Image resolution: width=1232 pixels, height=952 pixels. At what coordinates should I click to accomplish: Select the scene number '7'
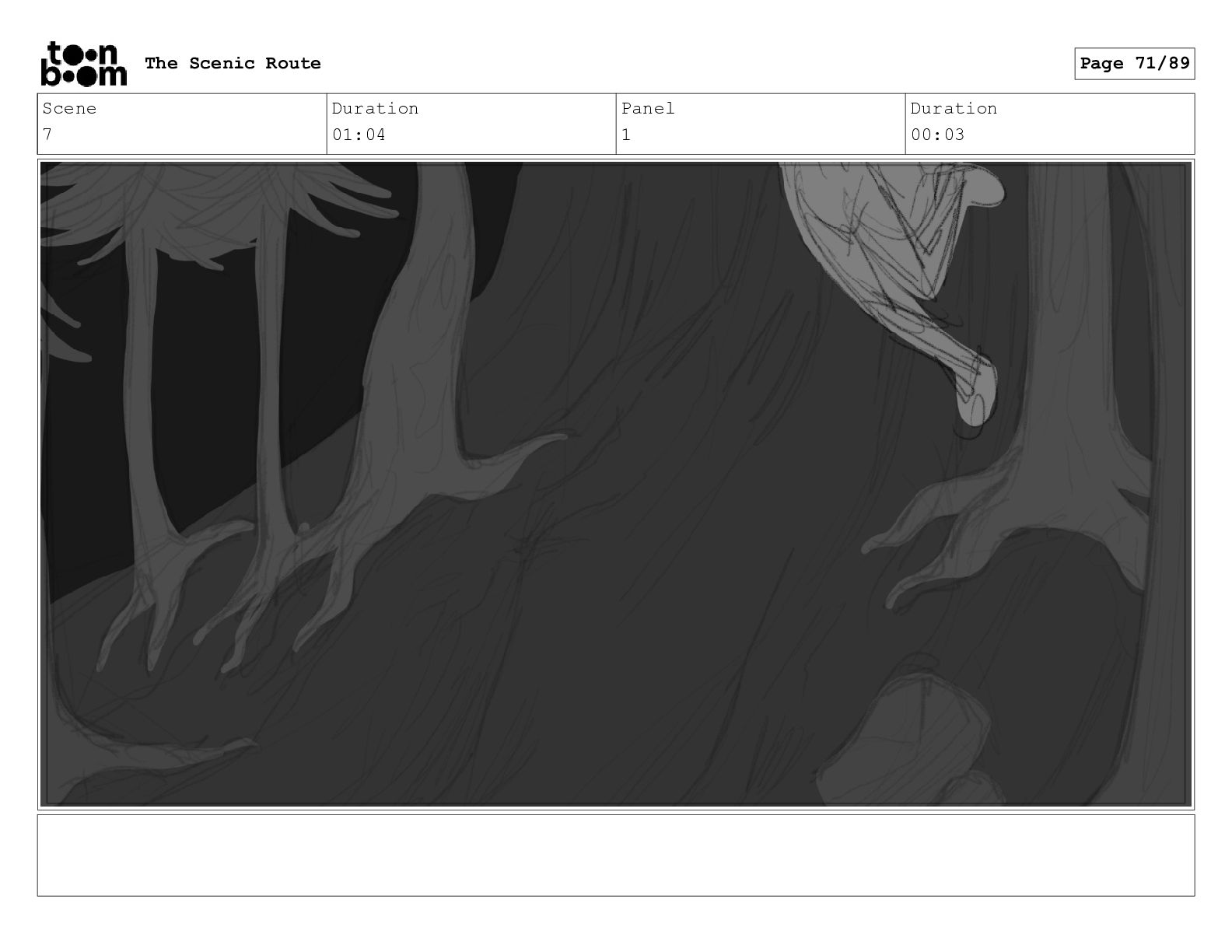(47, 135)
